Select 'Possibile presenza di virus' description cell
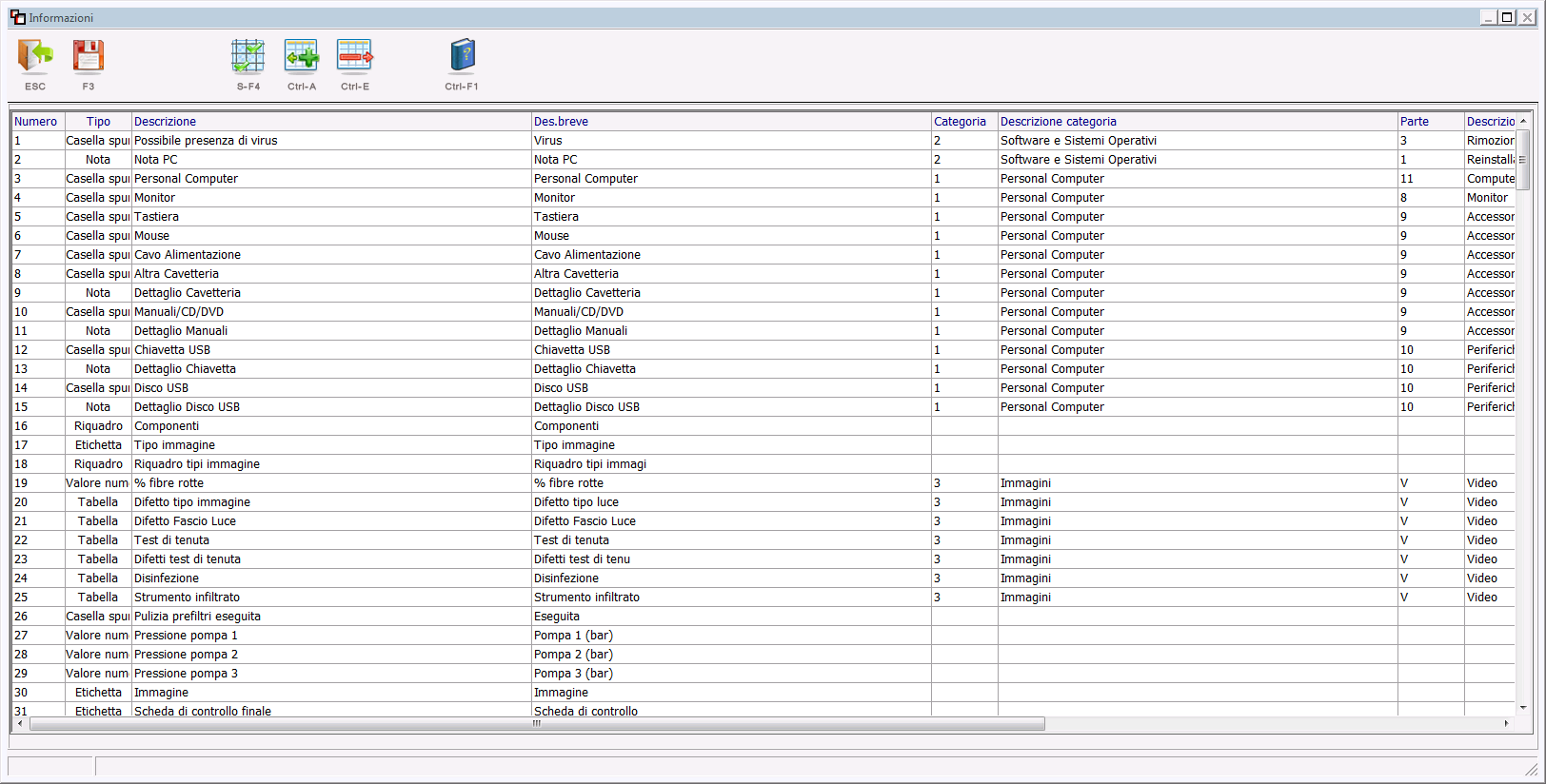 [331, 141]
